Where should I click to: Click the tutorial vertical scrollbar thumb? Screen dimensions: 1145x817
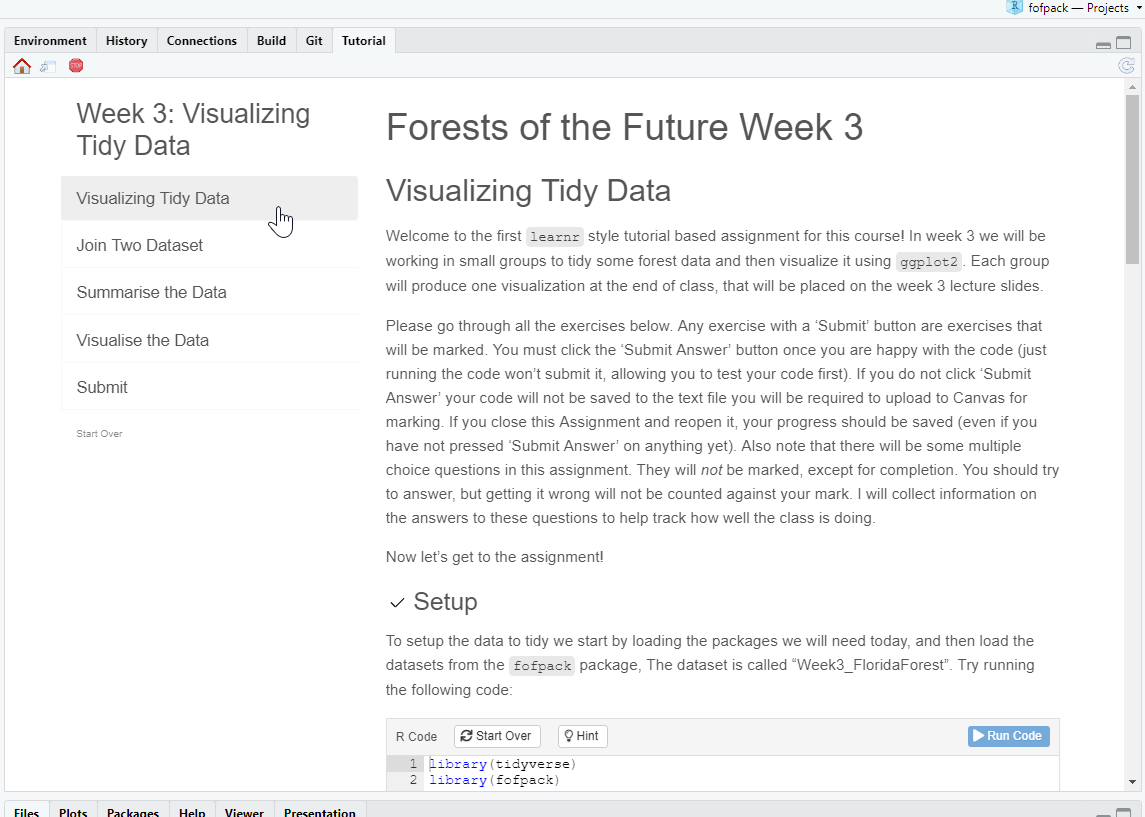[1132, 180]
